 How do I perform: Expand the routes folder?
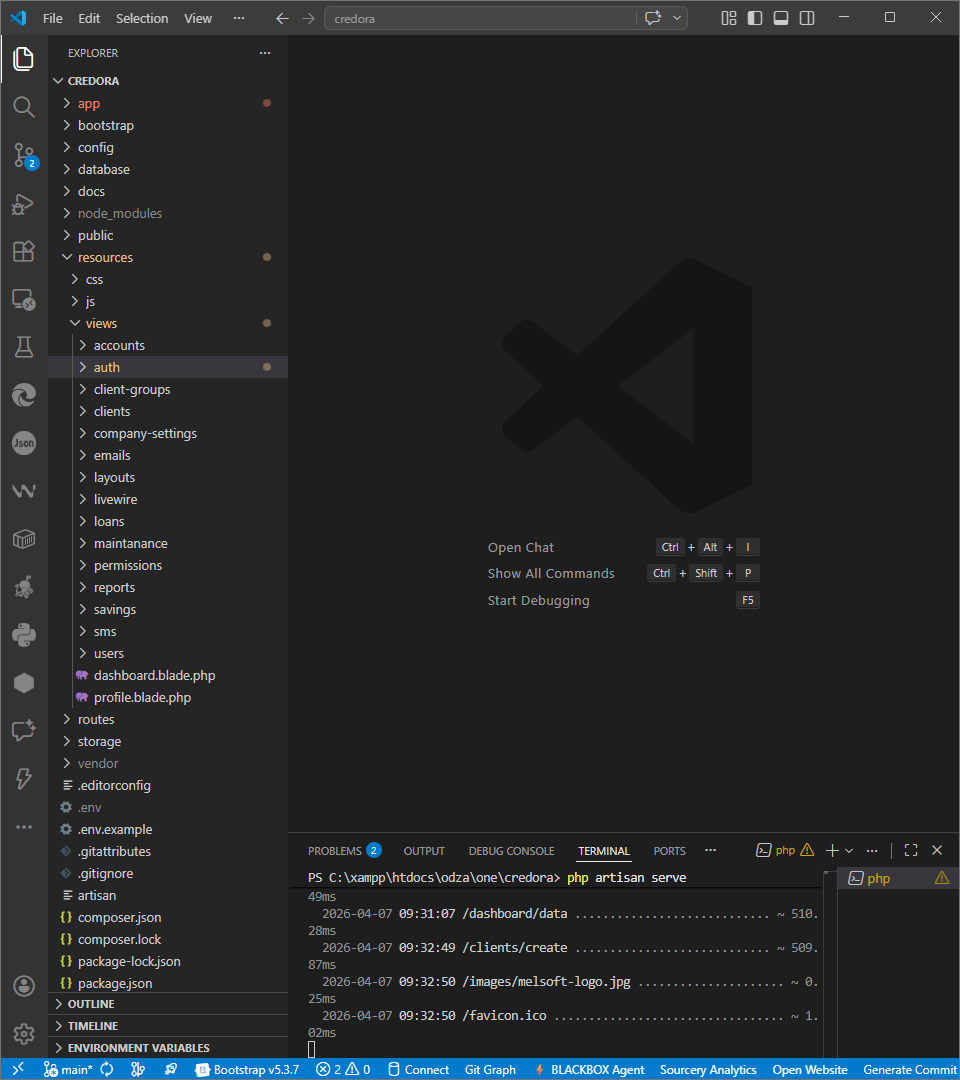pos(96,719)
